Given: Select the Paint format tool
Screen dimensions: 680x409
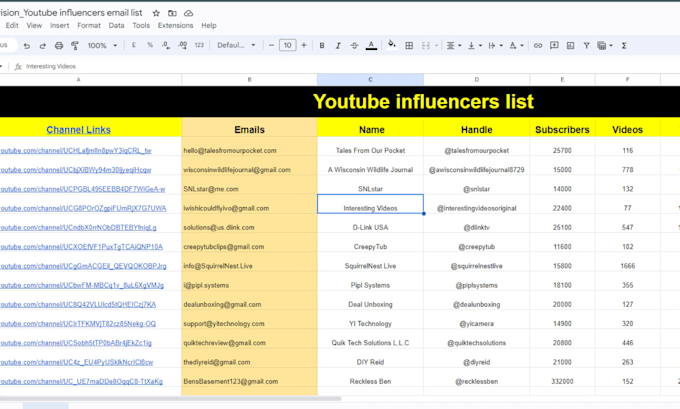Looking at the screenshot, I should click(x=75, y=46).
